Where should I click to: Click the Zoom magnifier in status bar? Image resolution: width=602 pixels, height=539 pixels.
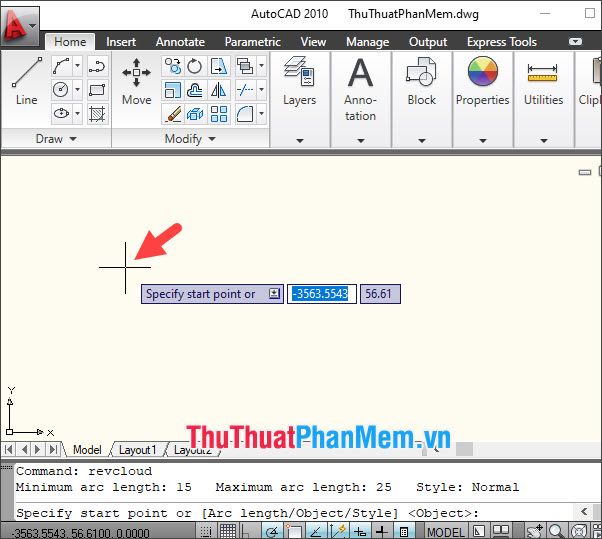556,531
